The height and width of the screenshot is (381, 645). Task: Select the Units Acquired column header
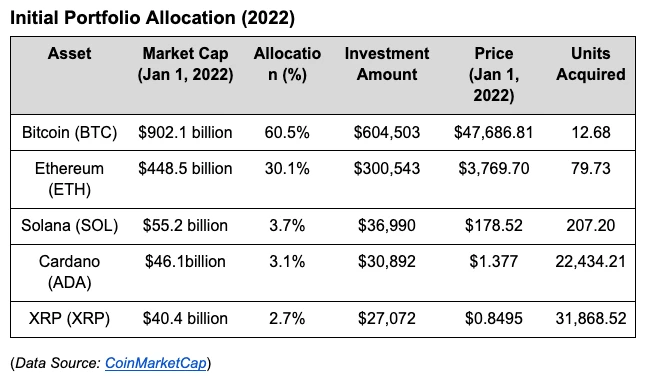(x=591, y=64)
